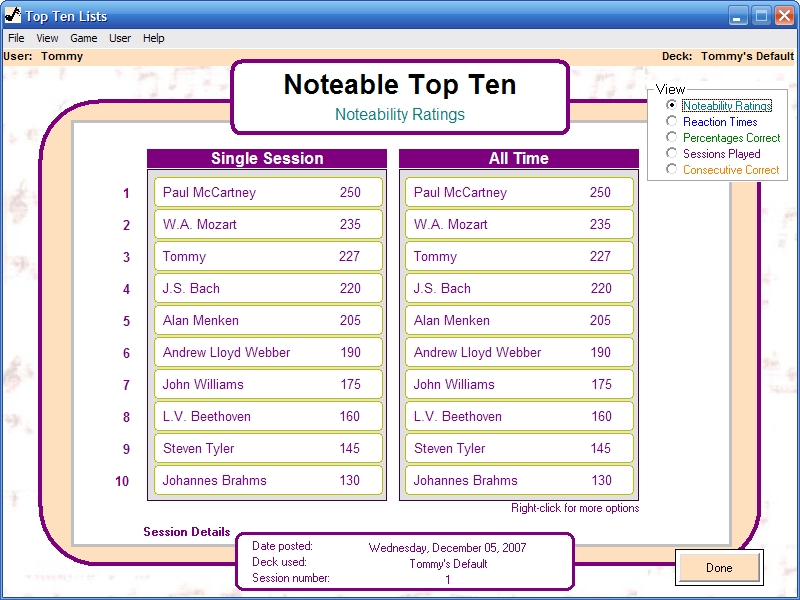
Task: Select Andrew Lloyd Webber in All Time list
Action: 519,352
